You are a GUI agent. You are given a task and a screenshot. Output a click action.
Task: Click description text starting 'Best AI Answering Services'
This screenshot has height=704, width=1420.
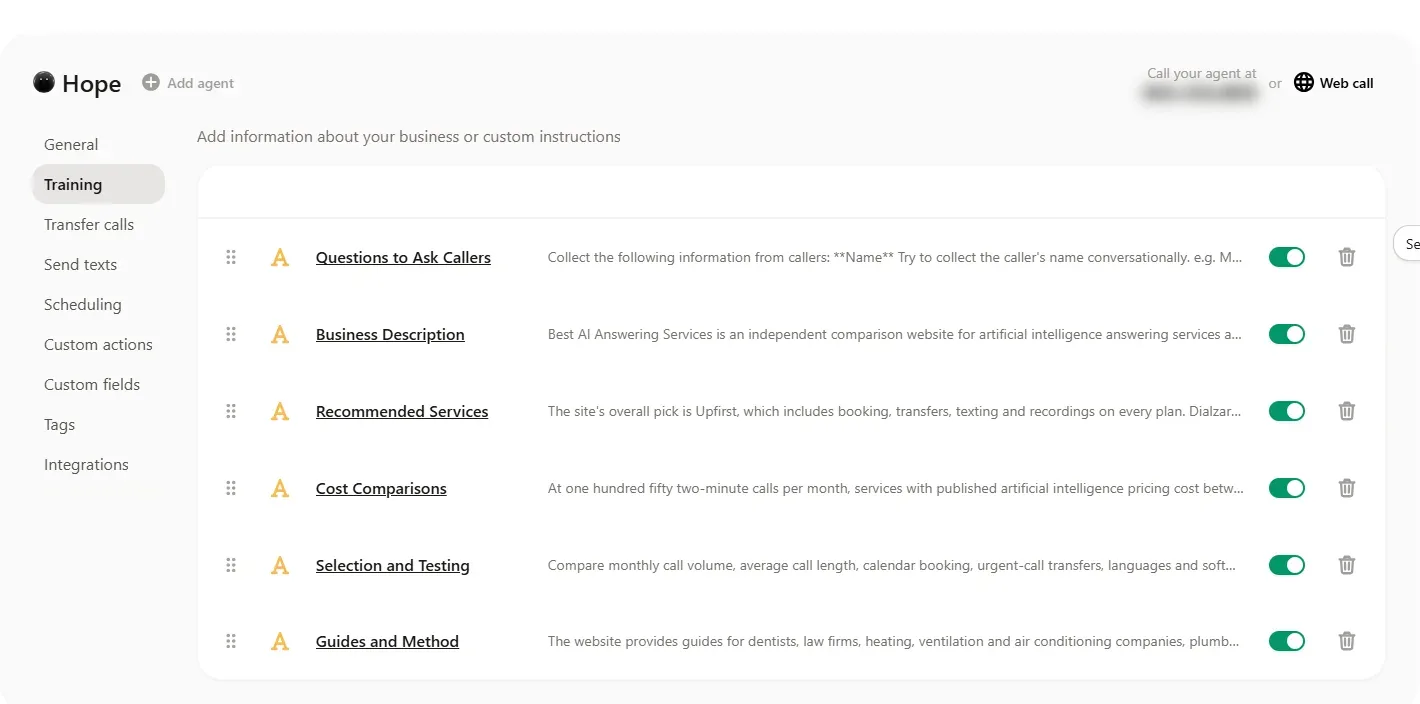click(895, 334)
